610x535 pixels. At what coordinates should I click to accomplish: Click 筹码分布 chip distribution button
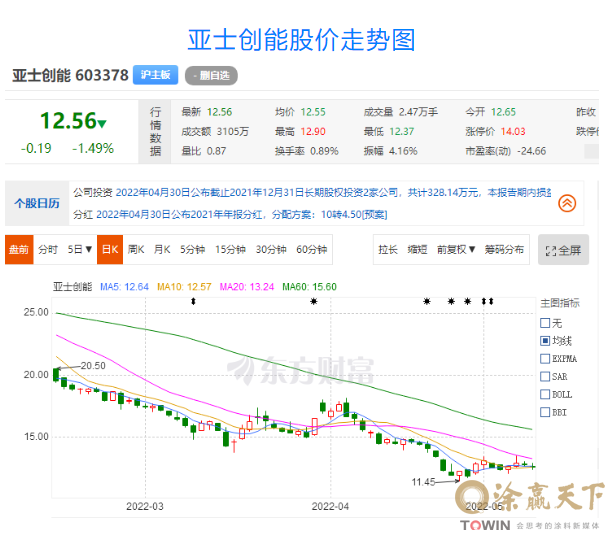(504, 249)
